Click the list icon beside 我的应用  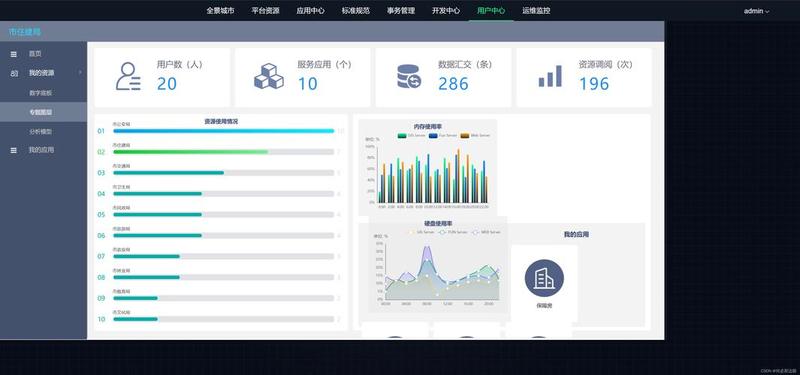coord(14,151)
